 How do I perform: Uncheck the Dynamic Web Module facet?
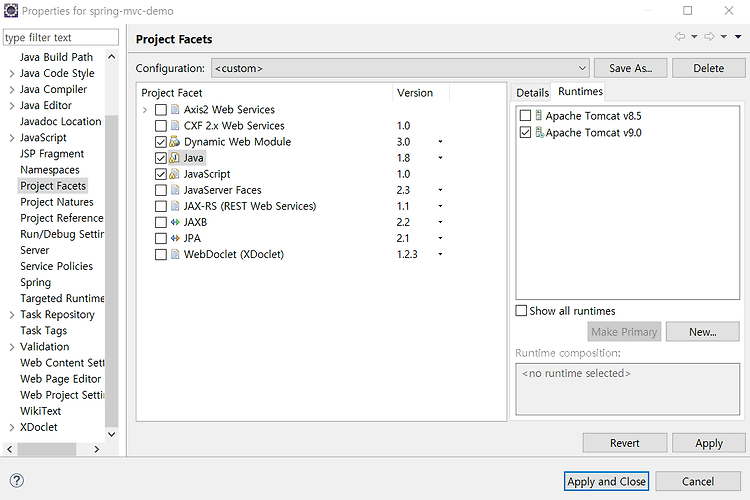tap(161, 142)
